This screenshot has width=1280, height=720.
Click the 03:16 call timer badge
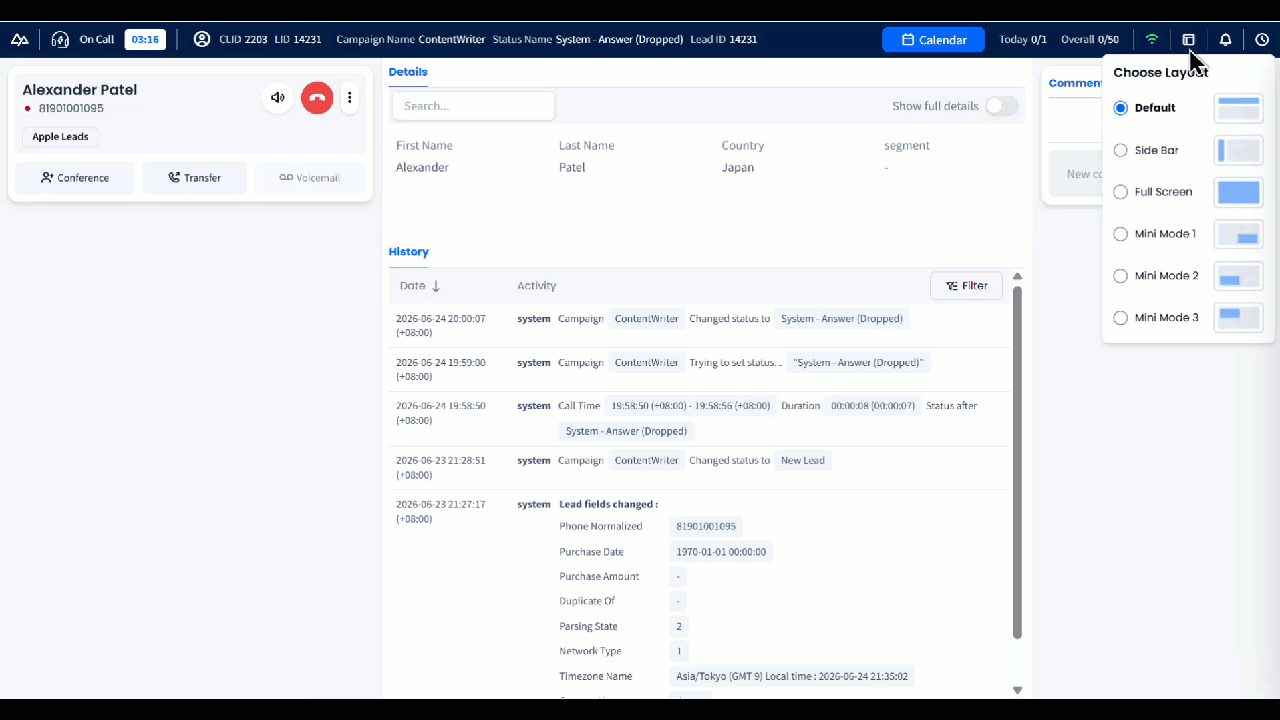click(145, 40)
